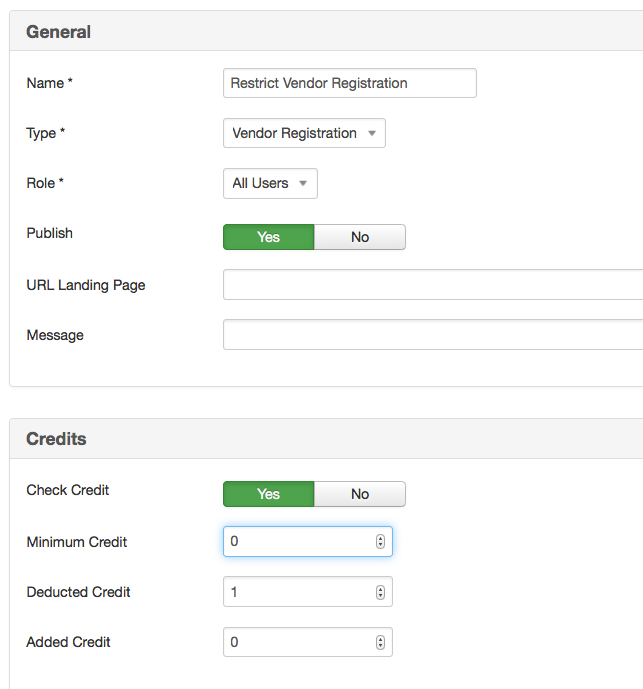Click the Deducted Credit stepper arrows

(x=380, y=592)
